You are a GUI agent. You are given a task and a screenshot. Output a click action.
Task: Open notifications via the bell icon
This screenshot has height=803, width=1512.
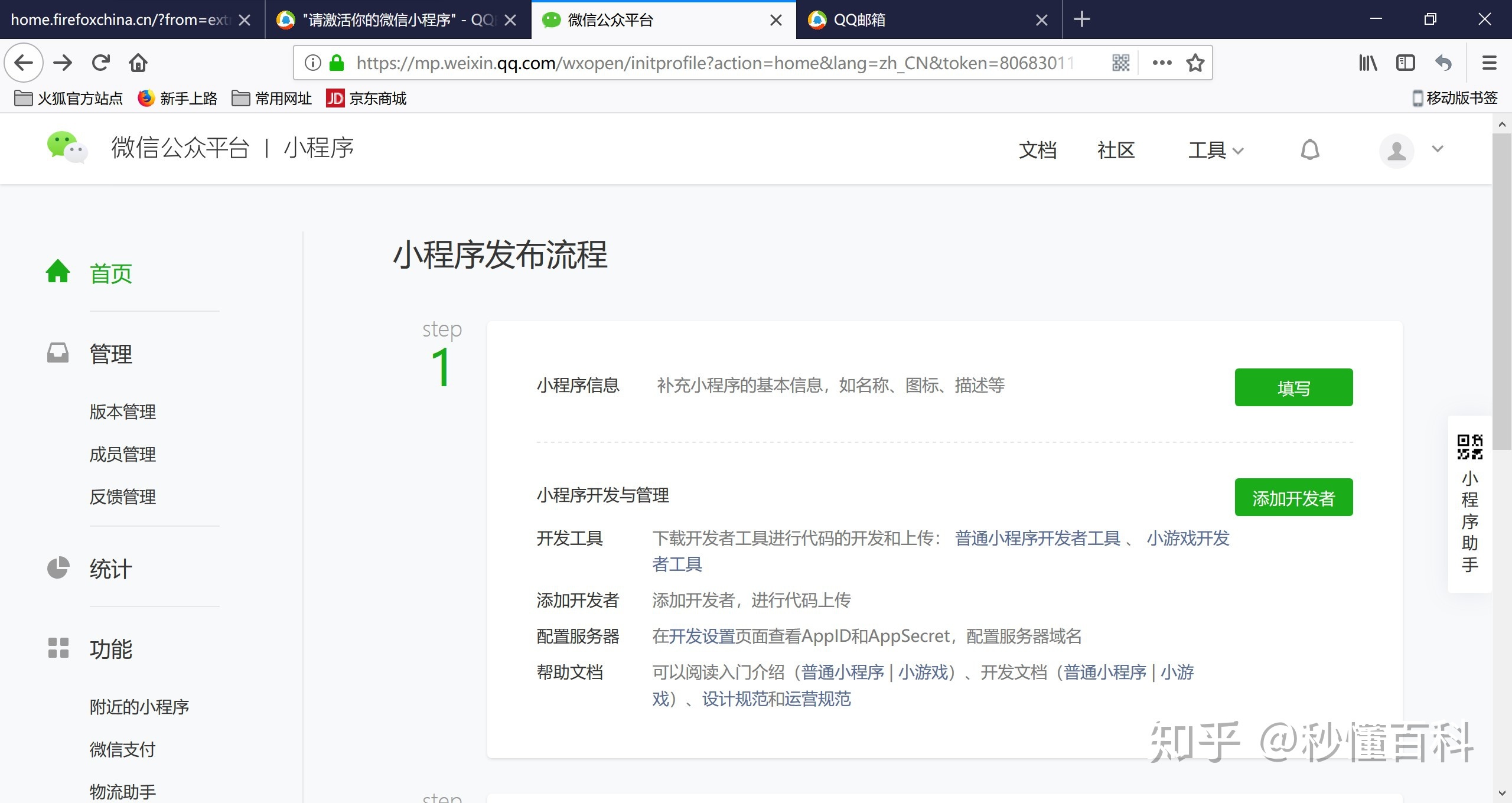click(x=1309, y=149)
